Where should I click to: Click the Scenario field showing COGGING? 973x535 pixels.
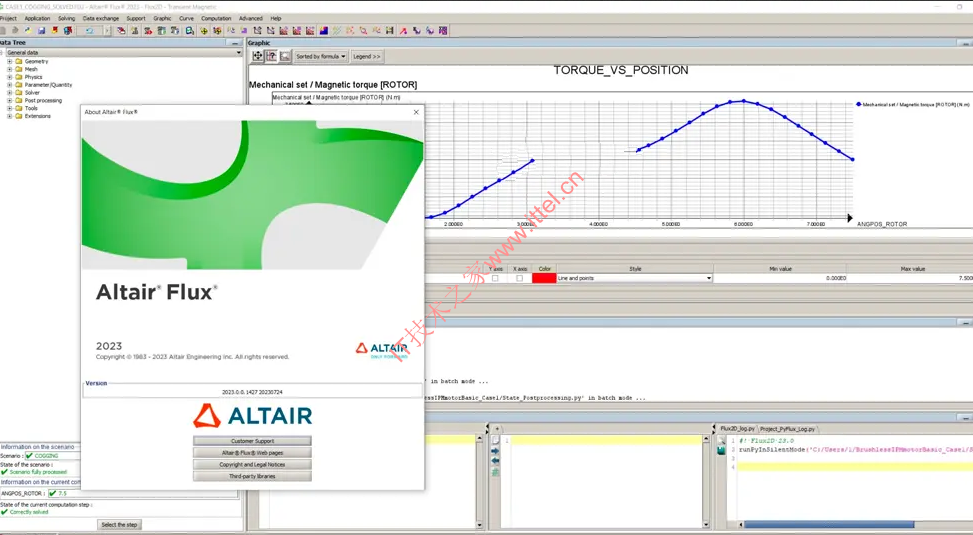pyautogui.click(x=53, y=456)
